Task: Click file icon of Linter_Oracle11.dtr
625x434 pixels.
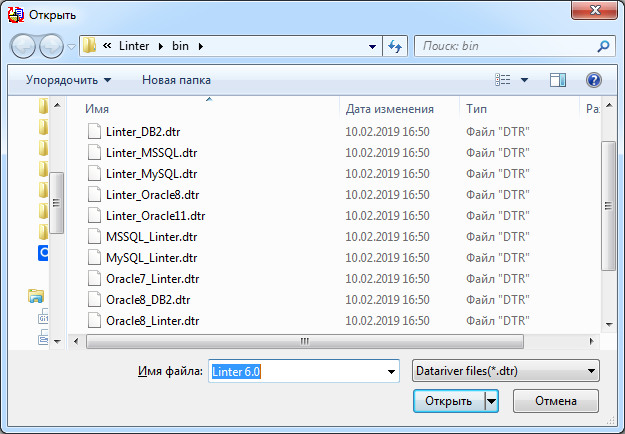Action: (94, 216)
